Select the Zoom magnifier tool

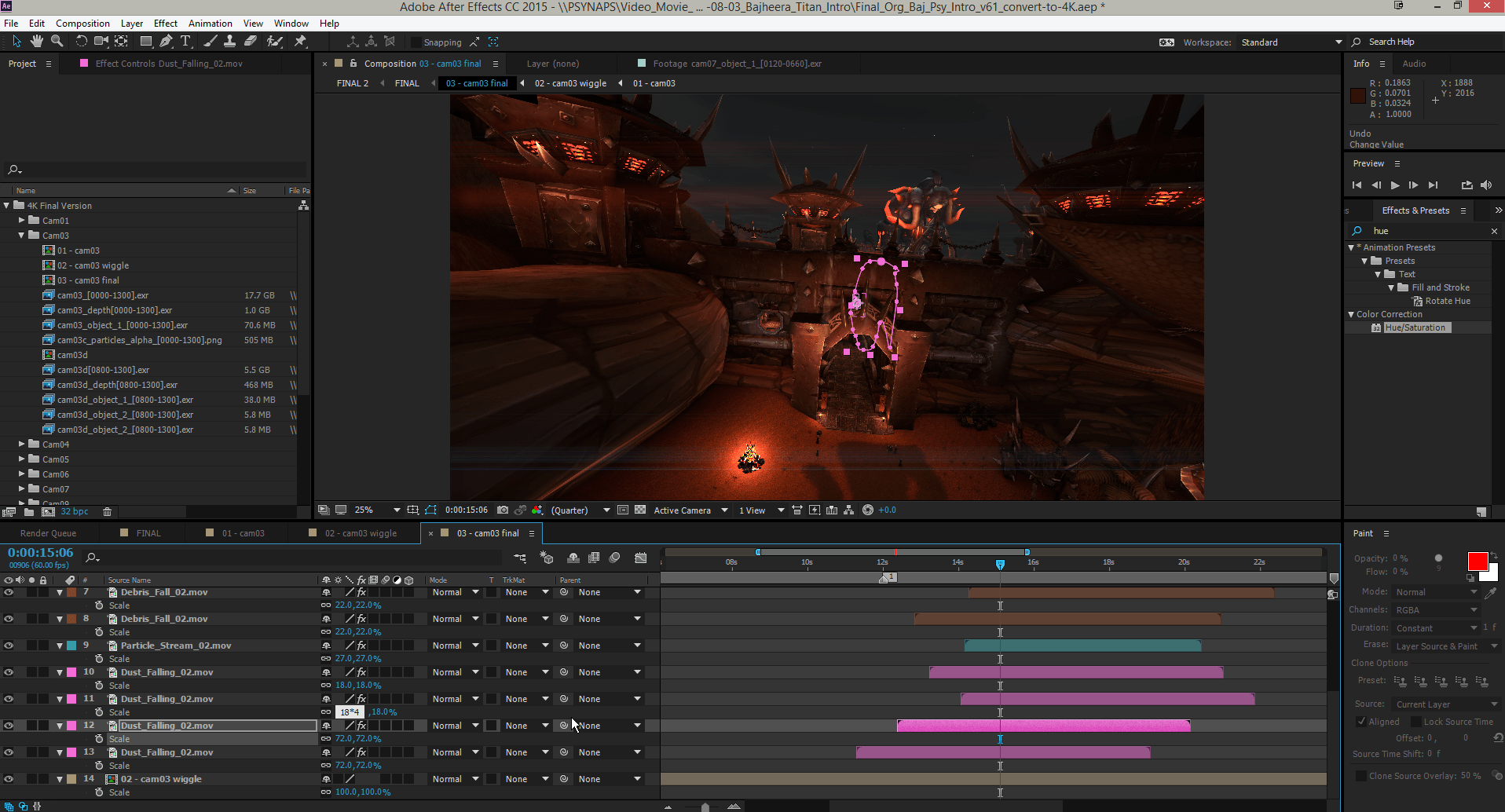tap(57, 41)
